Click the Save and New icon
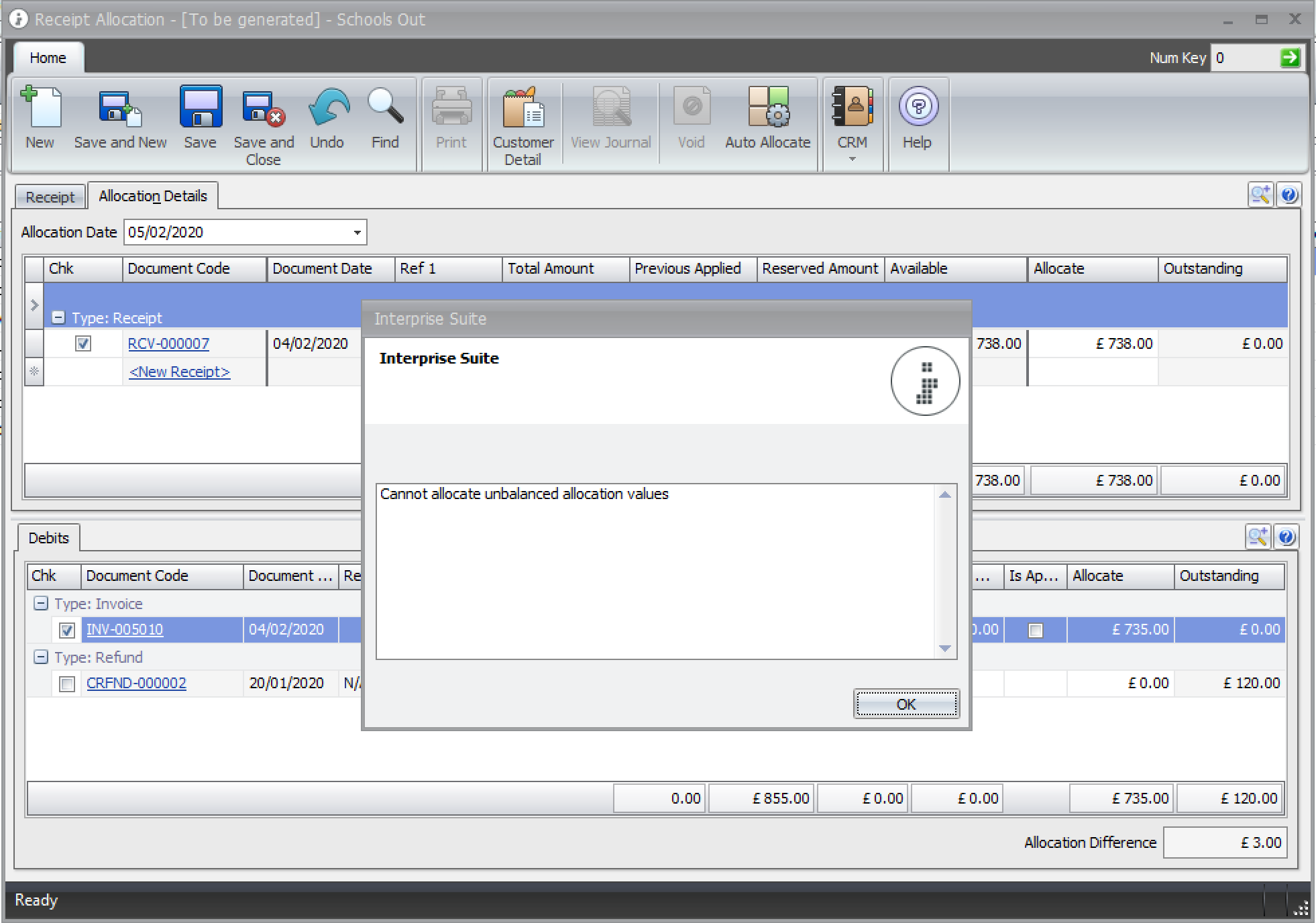Viewport: 1316px width, 923px height. point(120,109)
